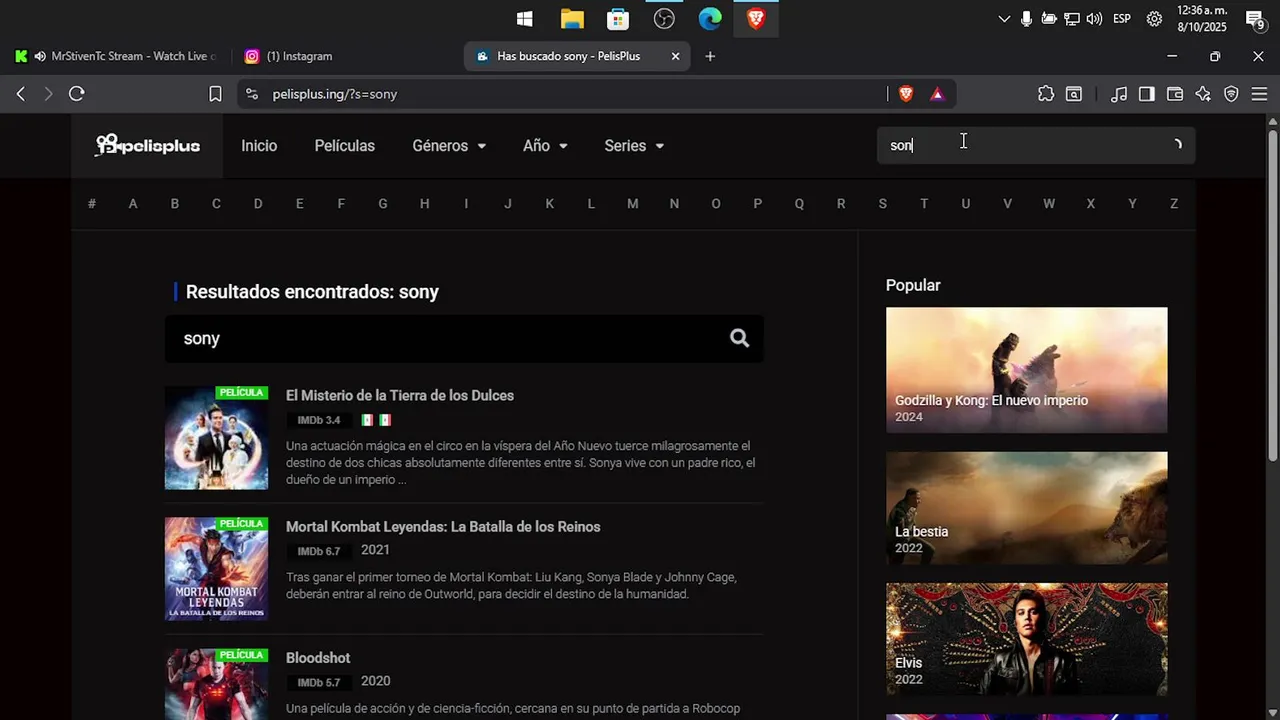Click the PelisPlus logo
Viewport: 1280px width, 720px height.
point(147,146)
